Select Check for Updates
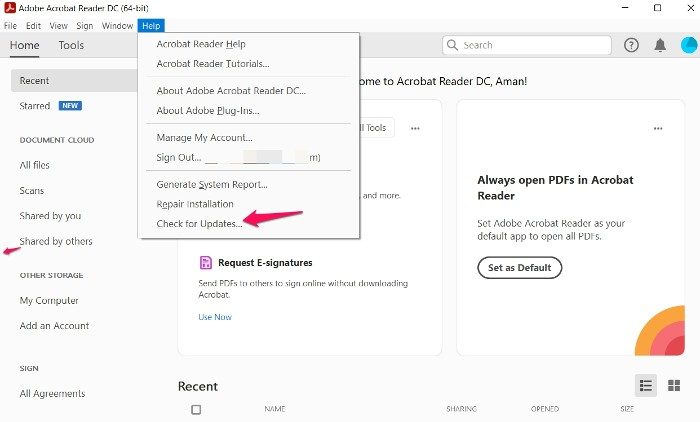 pos(200,224)
